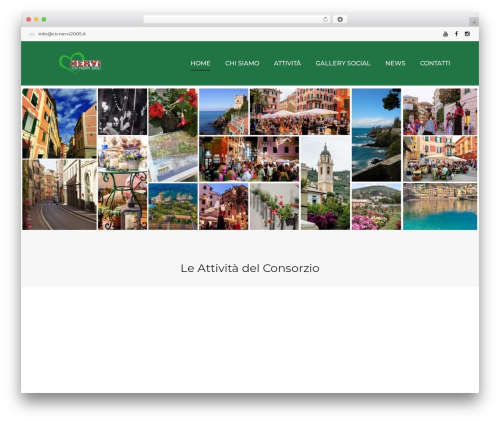Open the blue-sky building street photo
Image resolution: width=500 pixels, height=423 pixels.
click(59, 123)
